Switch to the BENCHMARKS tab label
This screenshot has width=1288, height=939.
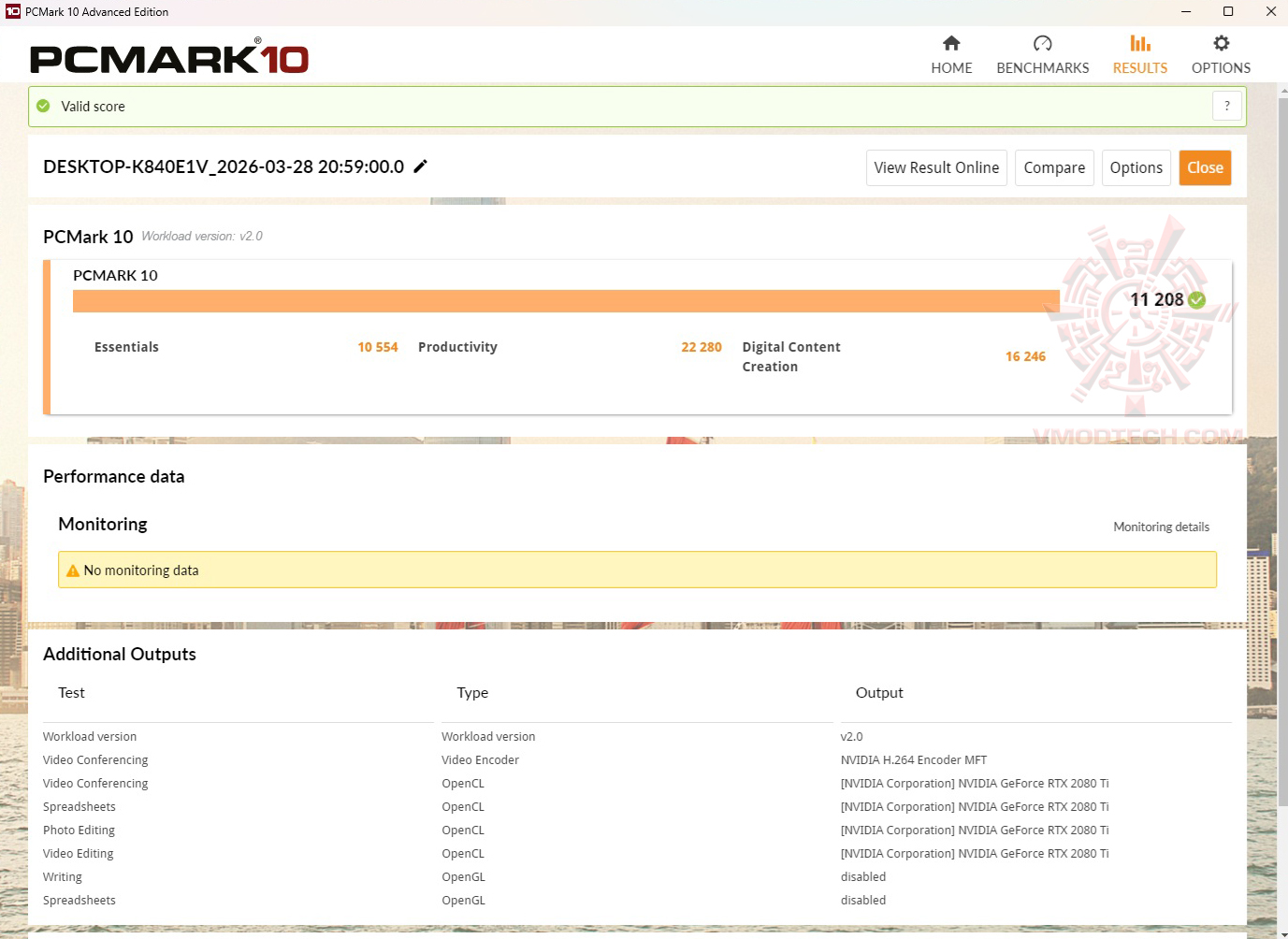pos(1043,68)
